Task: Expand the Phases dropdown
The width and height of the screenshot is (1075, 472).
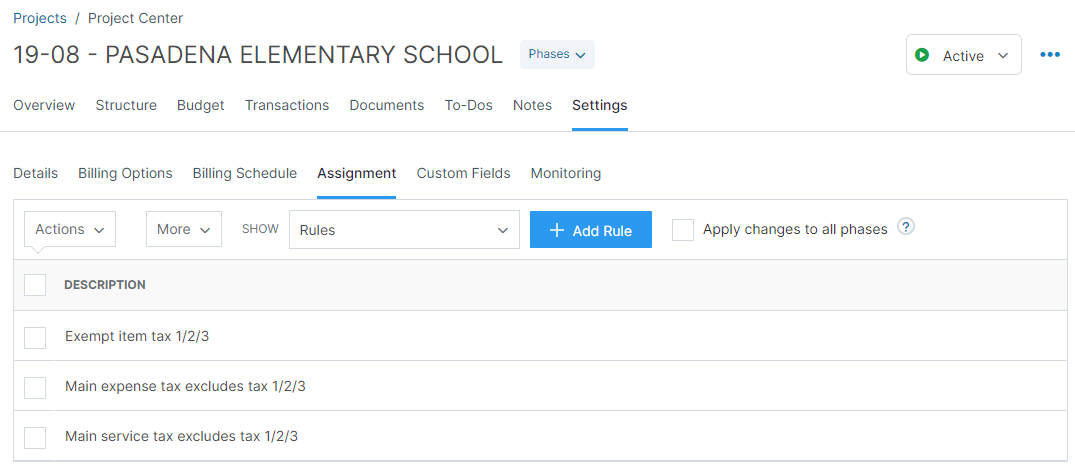Action: [x=557, y=54]
